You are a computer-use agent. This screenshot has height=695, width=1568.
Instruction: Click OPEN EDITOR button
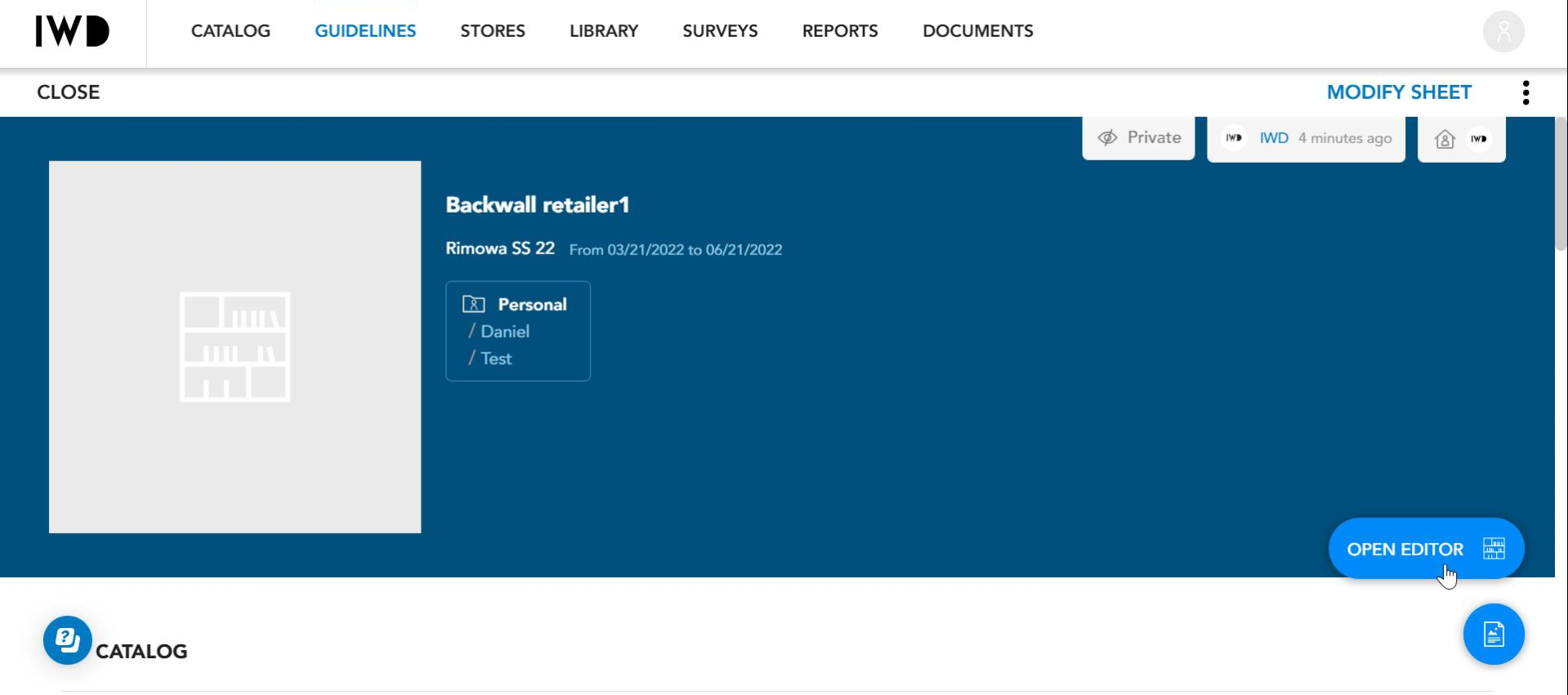(x=1426, y=549)
